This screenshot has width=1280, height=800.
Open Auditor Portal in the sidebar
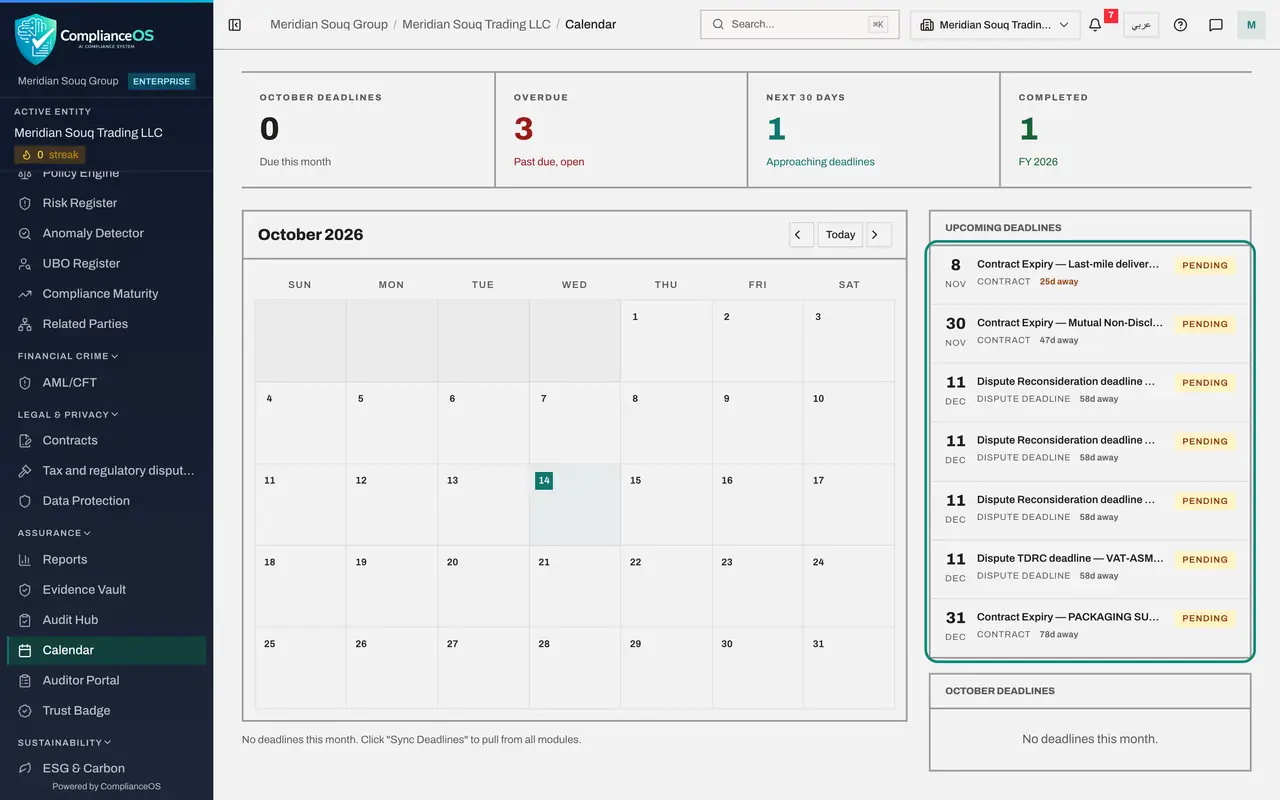[106, 681]
